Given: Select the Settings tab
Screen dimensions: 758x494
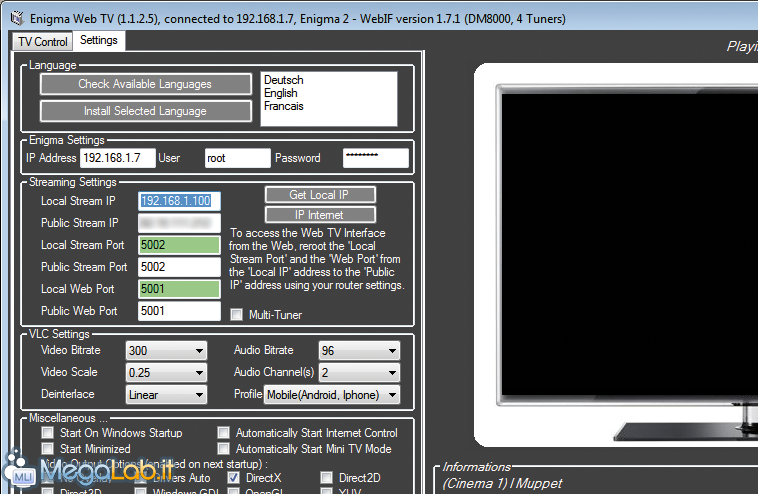Looking at the screenshot, I should coord(99,40).
